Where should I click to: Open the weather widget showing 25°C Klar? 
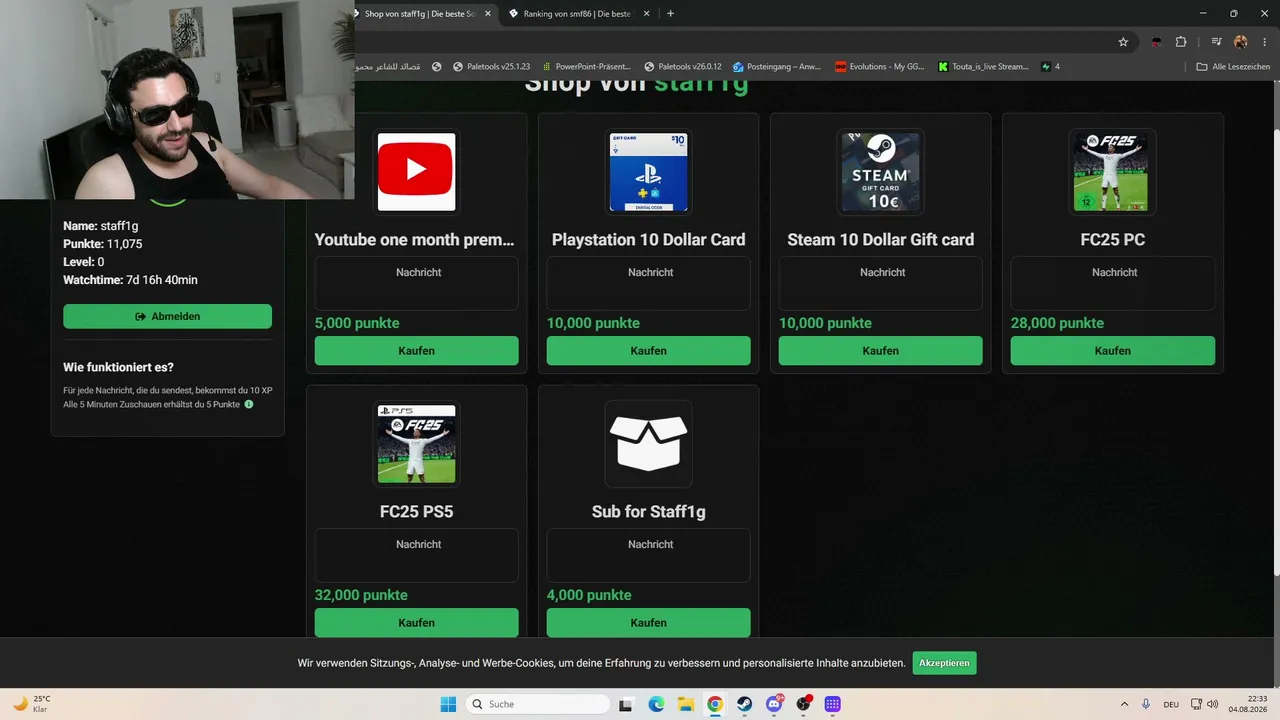click(x=32, y=704)
